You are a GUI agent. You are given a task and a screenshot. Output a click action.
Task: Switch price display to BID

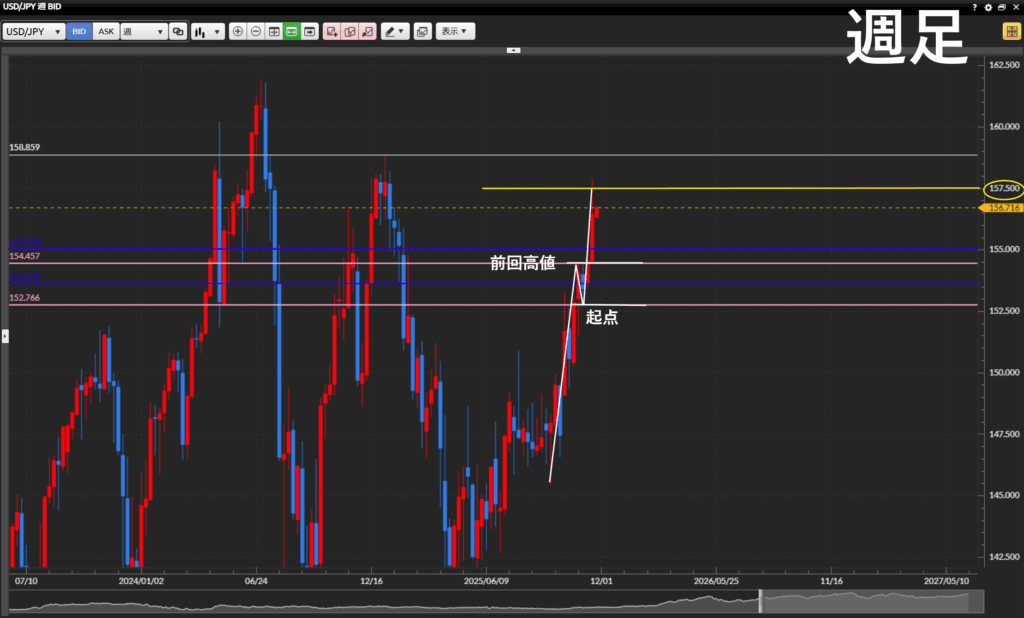coord(79,31)
